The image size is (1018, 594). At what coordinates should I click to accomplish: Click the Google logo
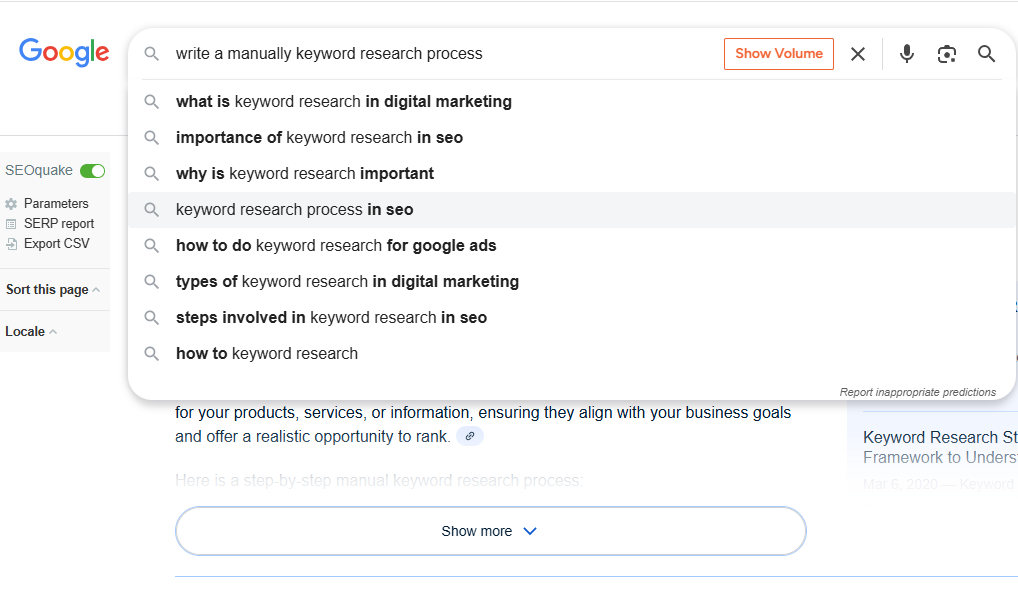pos(64,52)
